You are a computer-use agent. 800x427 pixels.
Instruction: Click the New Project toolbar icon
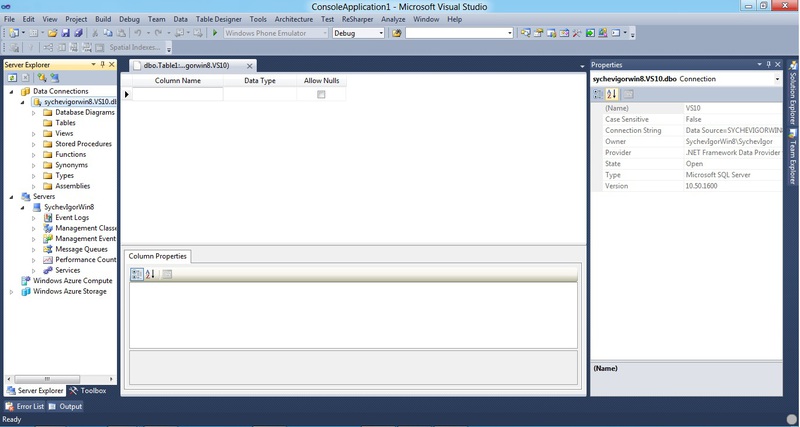(x=14, y=33)
